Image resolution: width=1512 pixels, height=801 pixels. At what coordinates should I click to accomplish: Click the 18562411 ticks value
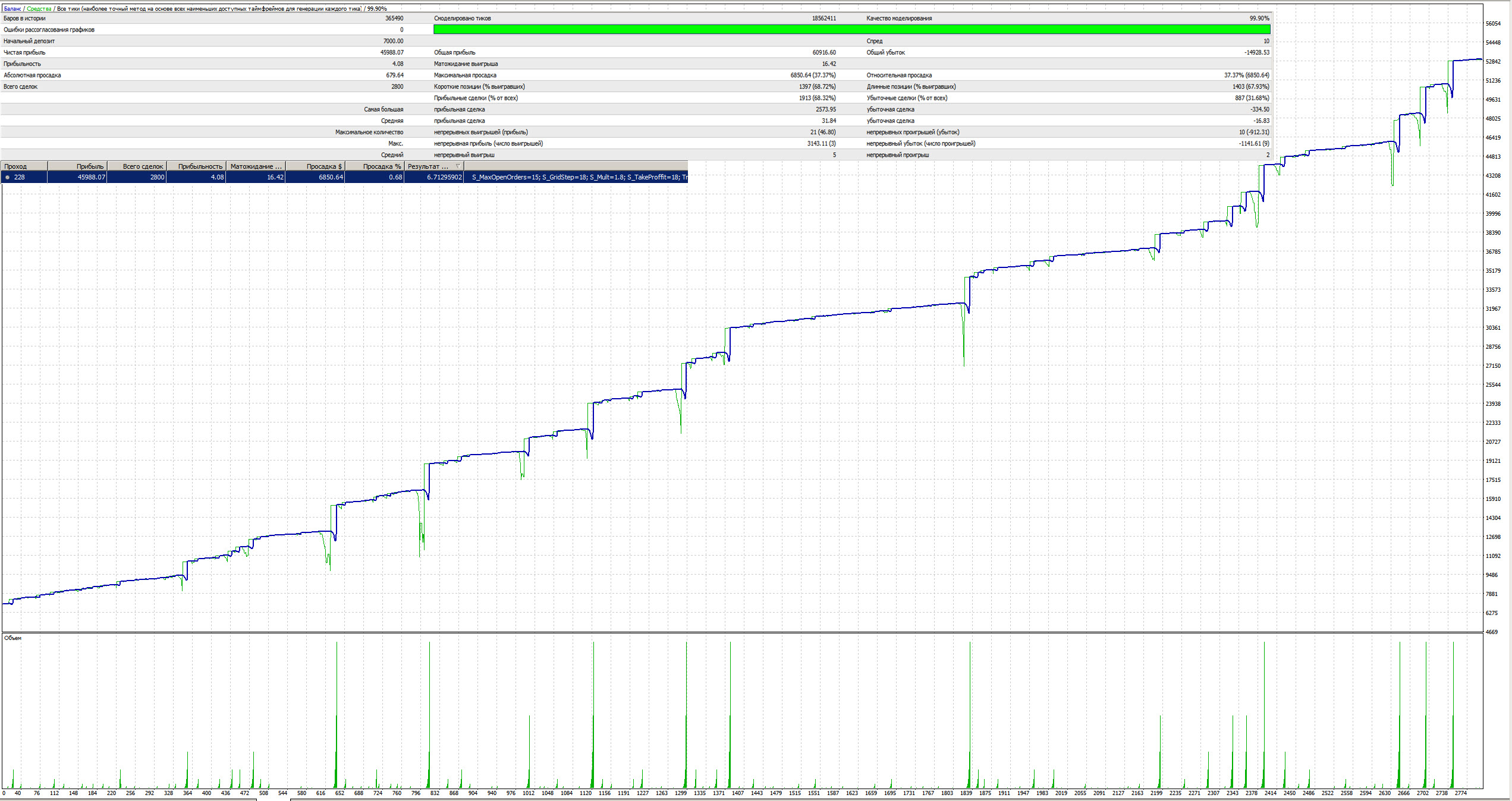(x=824, y=18)
